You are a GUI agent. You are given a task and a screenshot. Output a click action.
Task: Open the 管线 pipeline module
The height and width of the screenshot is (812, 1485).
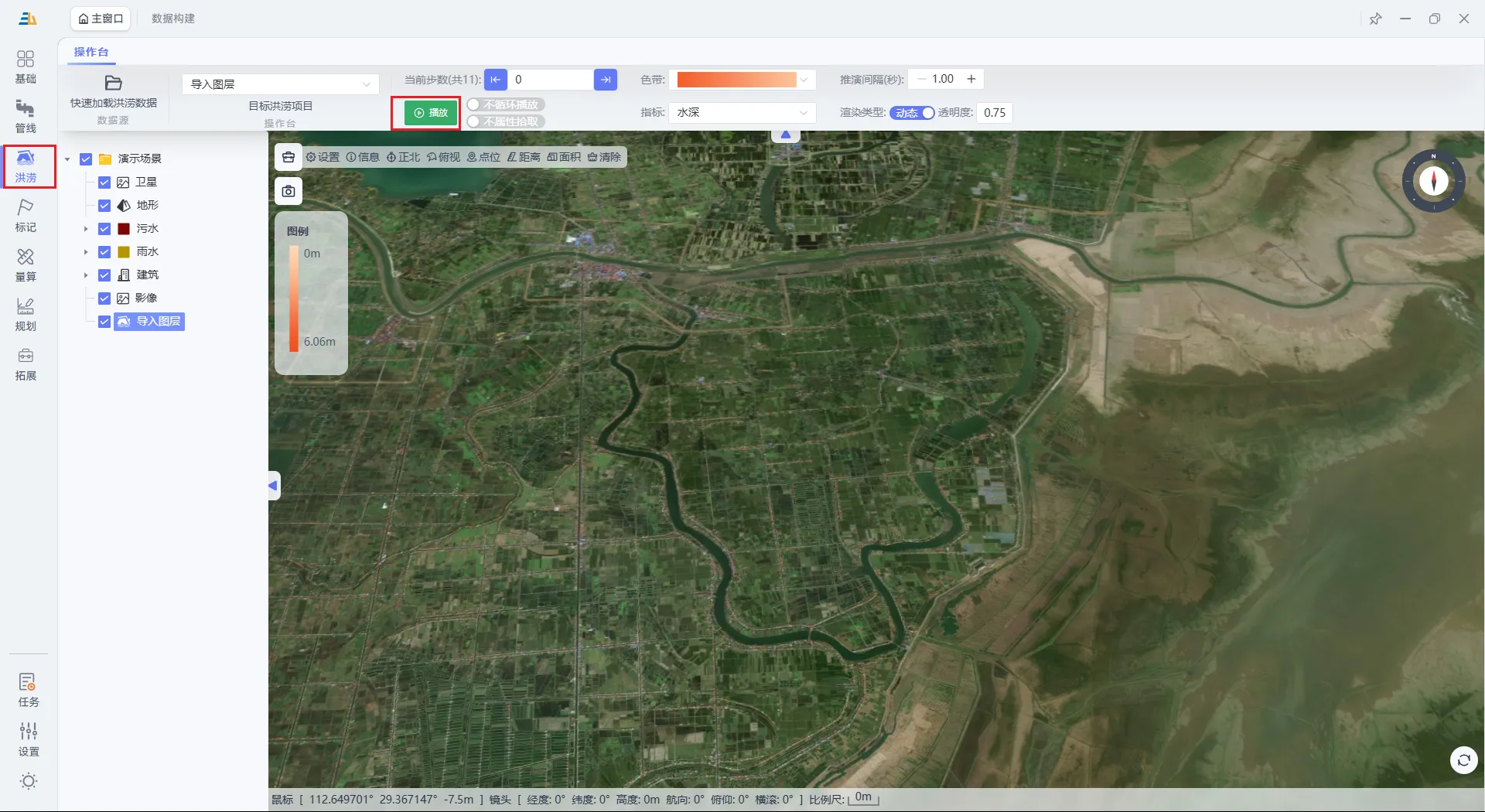(x=26, y=117)
